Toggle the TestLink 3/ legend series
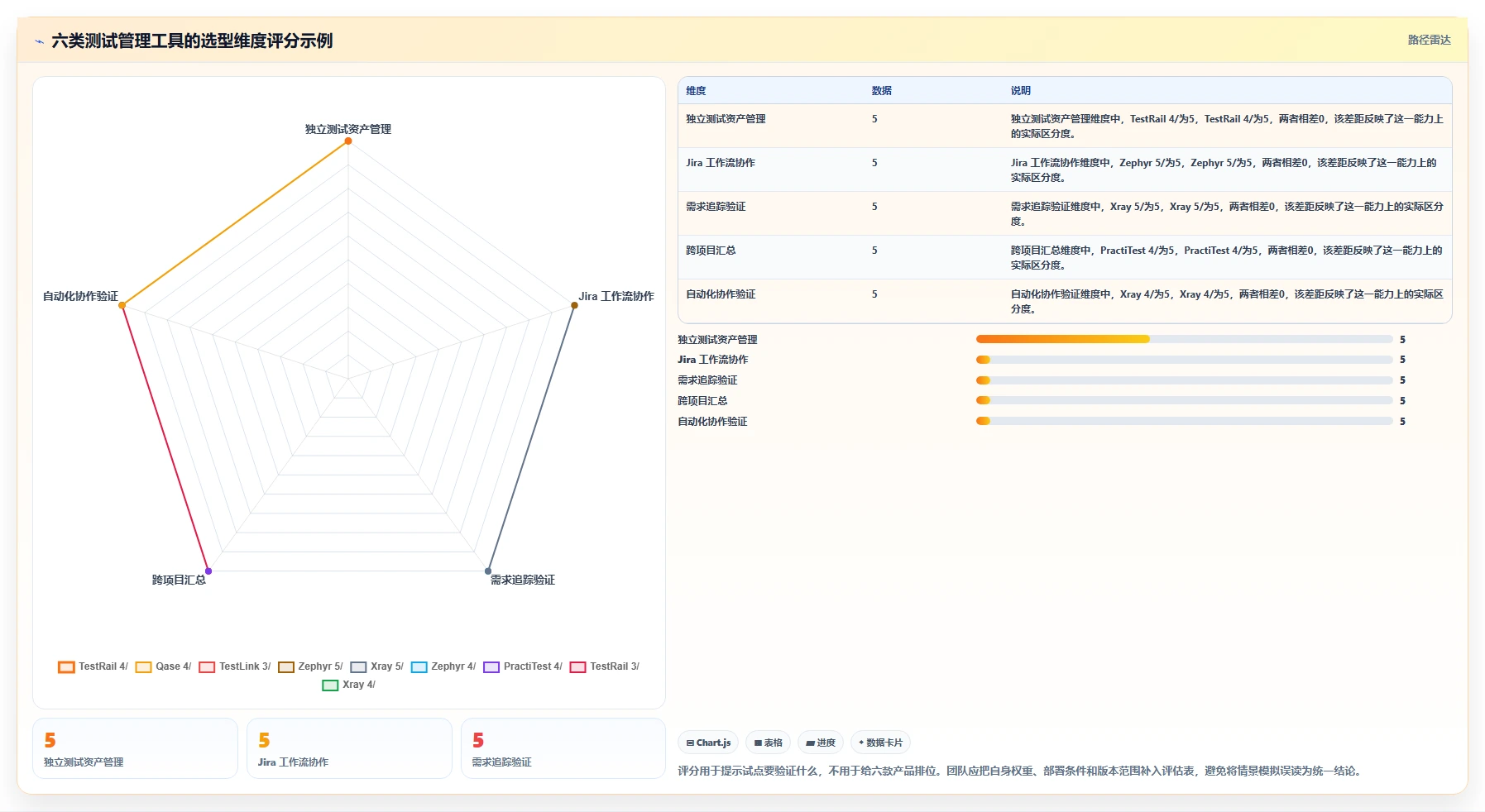The width and height of the screenshot is (1485, 812). [234, 666]
